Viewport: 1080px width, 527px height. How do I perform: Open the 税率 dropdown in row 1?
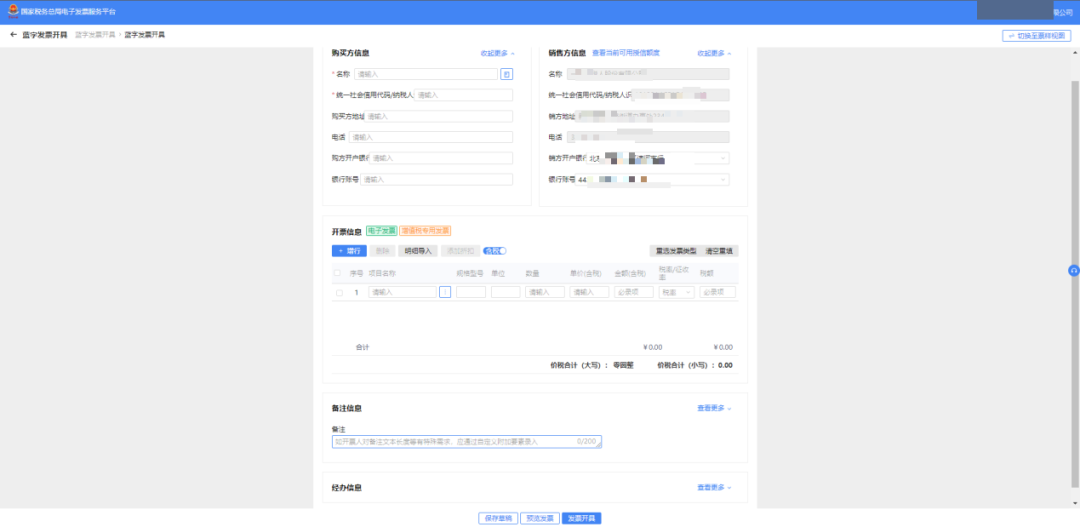point(676,292)
